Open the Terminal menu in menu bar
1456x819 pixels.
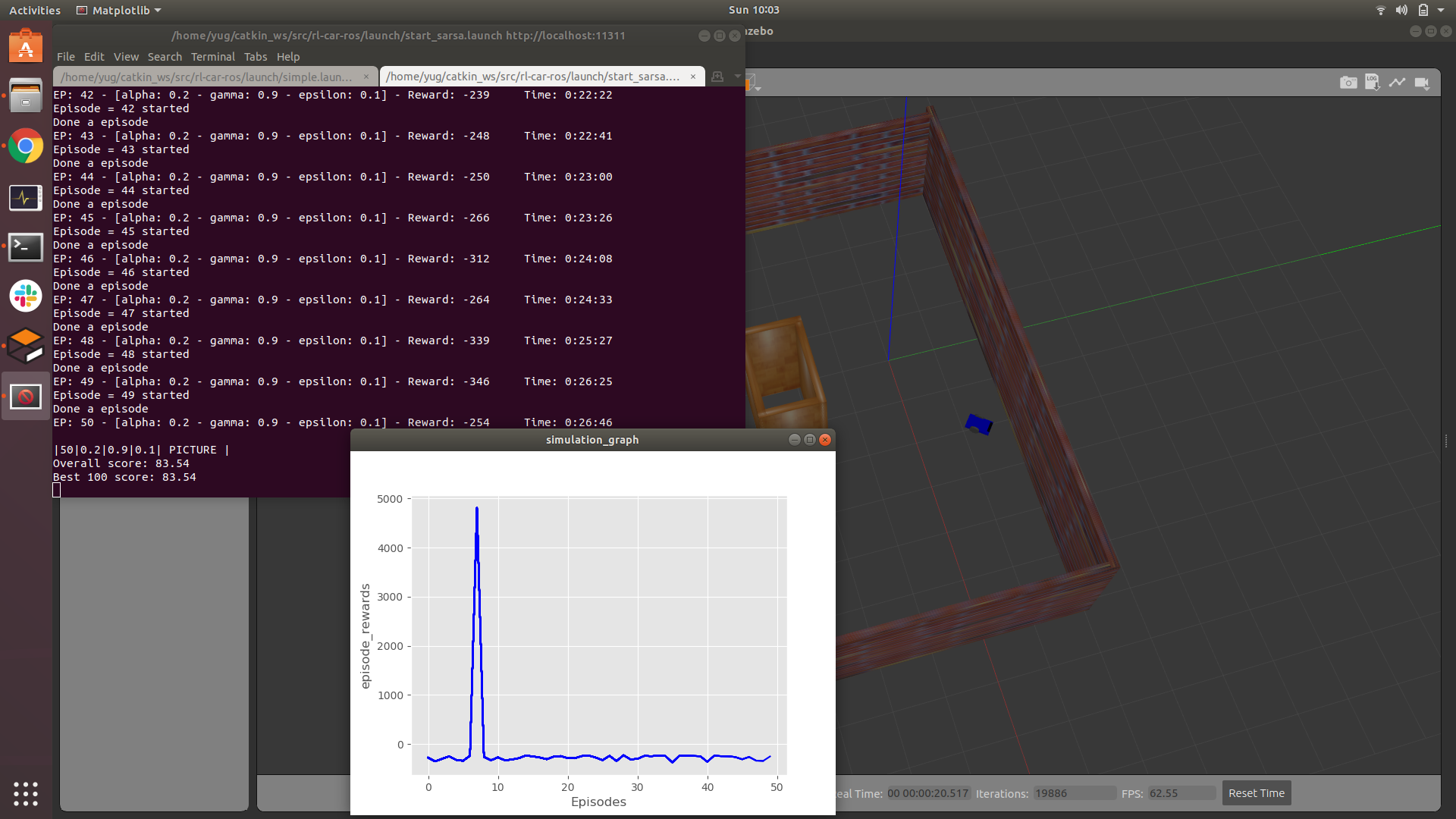point(212,57)
